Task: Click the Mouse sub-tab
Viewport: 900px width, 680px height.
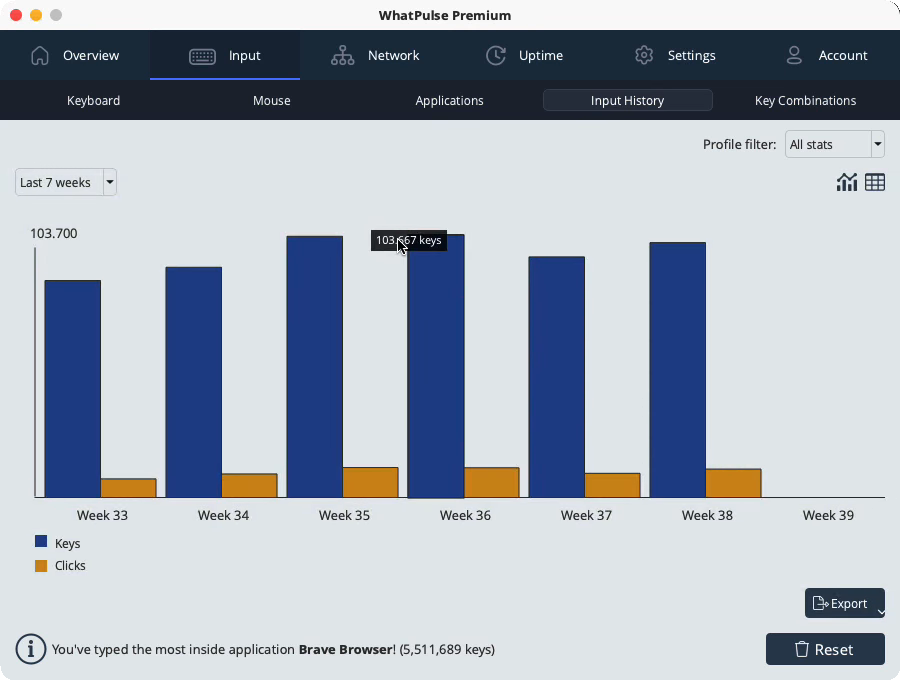Action: [x=271, y=100]
